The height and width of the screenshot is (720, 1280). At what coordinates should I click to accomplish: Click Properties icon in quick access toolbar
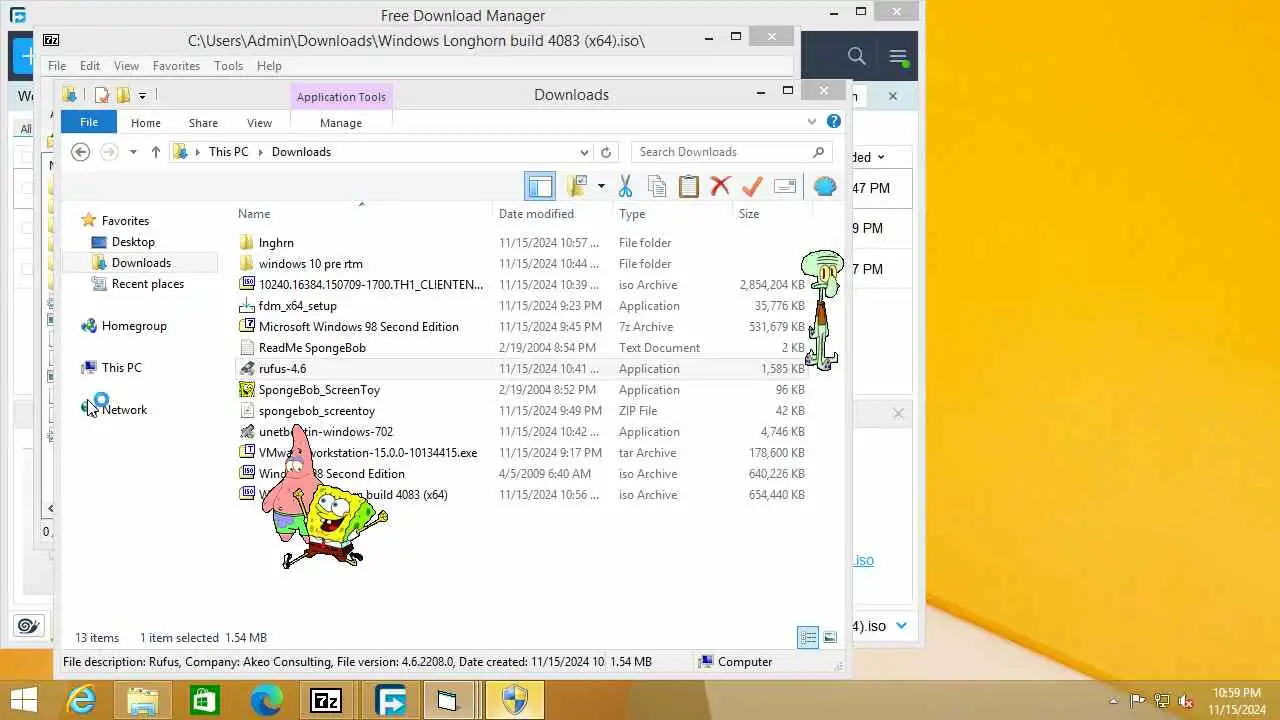[102, 95]
